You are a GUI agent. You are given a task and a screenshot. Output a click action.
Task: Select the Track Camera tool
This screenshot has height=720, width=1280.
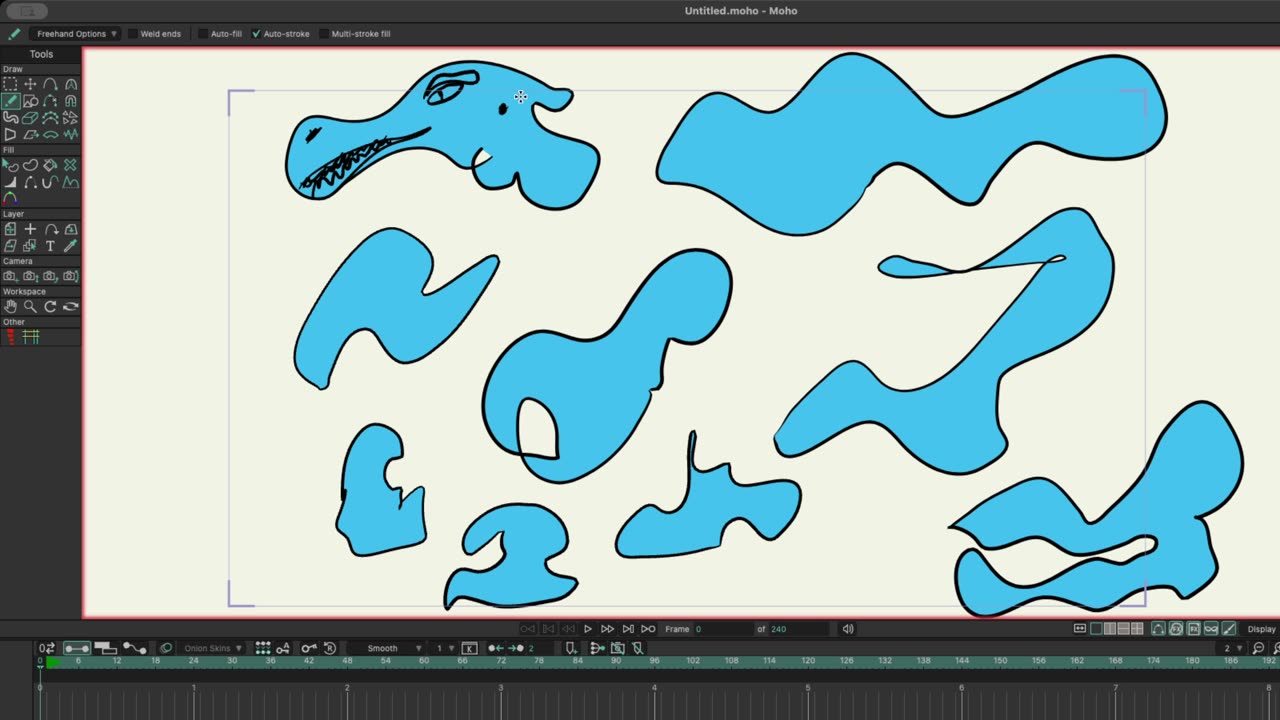[10, 276]
